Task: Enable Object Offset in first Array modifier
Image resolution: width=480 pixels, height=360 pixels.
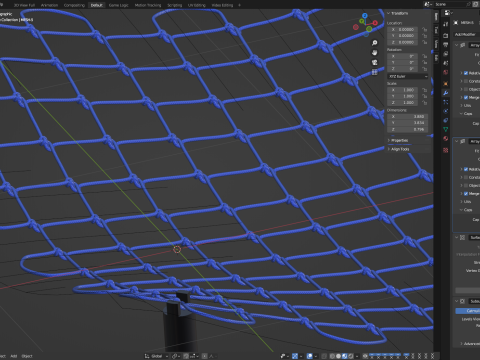Action: coord(466,89)
